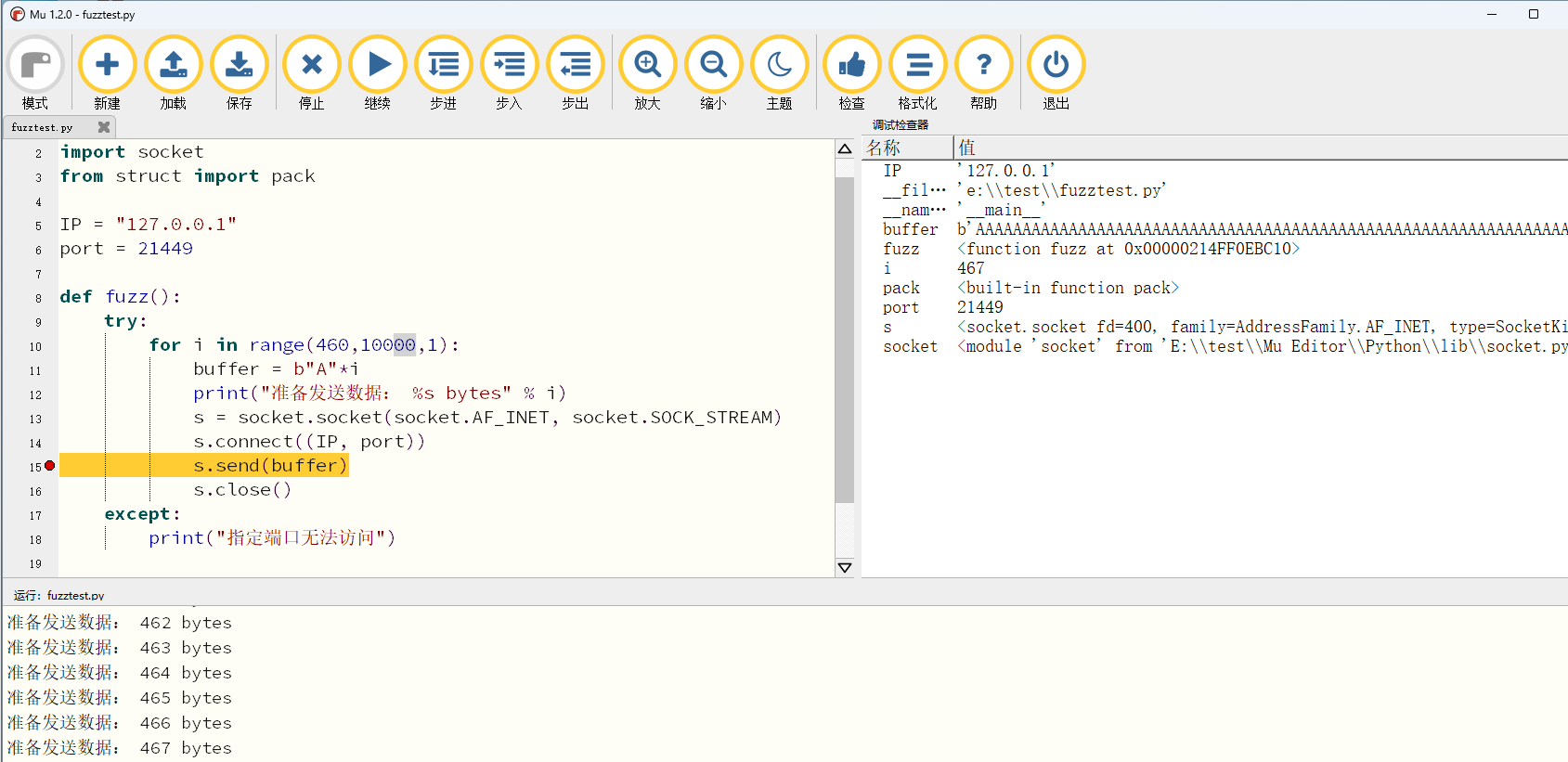Click the 10000 range value in code
The width and height of the screenshot is (1568, 762).
pyautogui.click(x=388, y=345)
